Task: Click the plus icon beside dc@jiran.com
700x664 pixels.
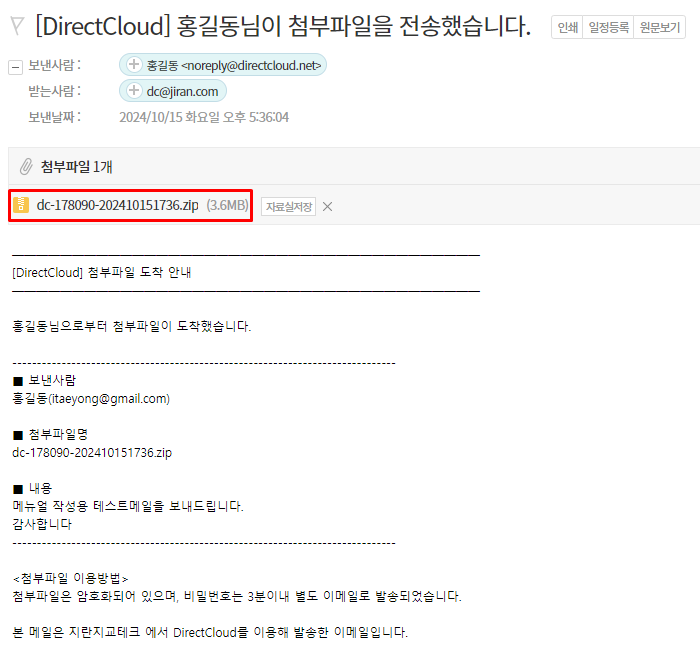Action: 133,92
